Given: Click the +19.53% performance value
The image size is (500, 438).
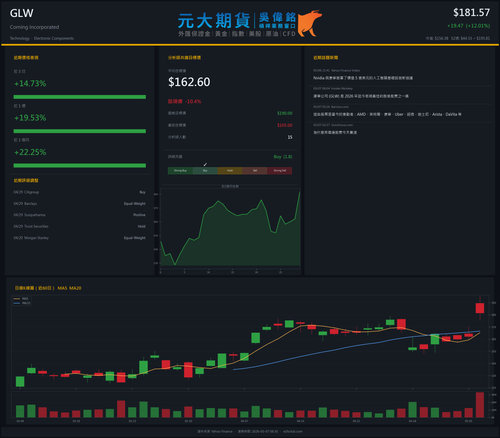Looking at the screenshot, I should point(30,118).
